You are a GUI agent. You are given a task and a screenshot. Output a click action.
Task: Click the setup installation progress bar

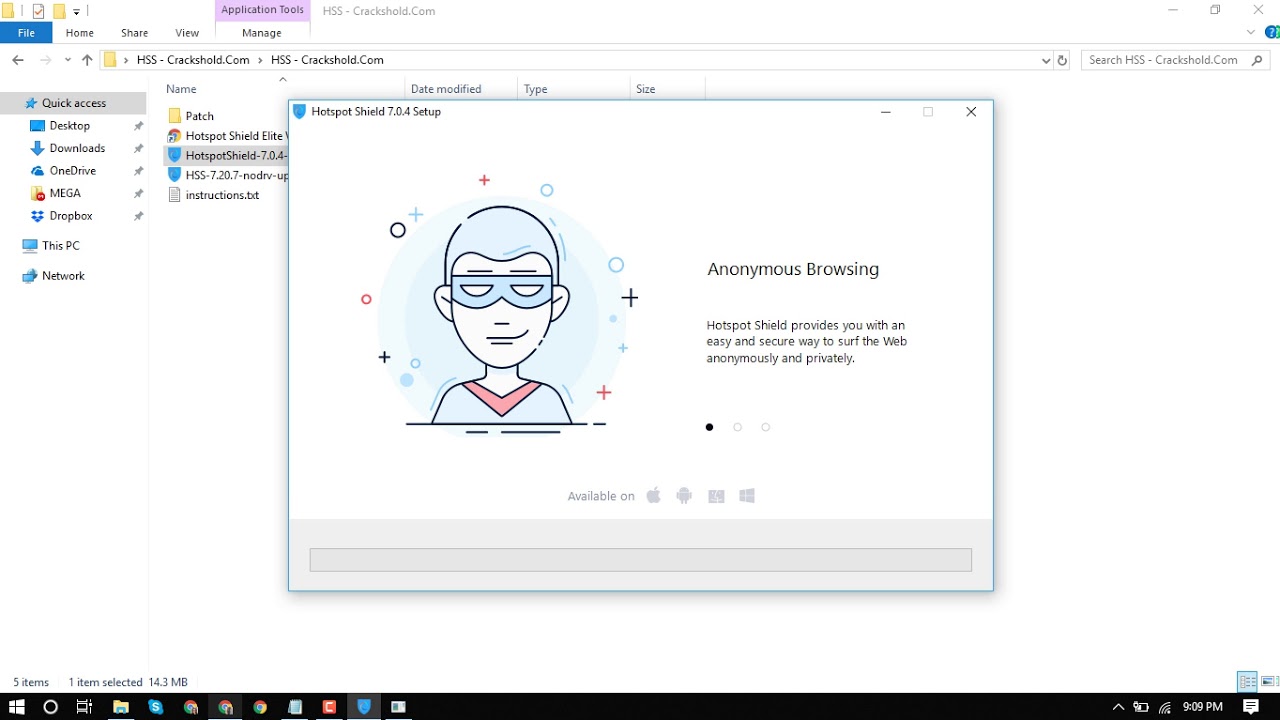click(641, 560)
